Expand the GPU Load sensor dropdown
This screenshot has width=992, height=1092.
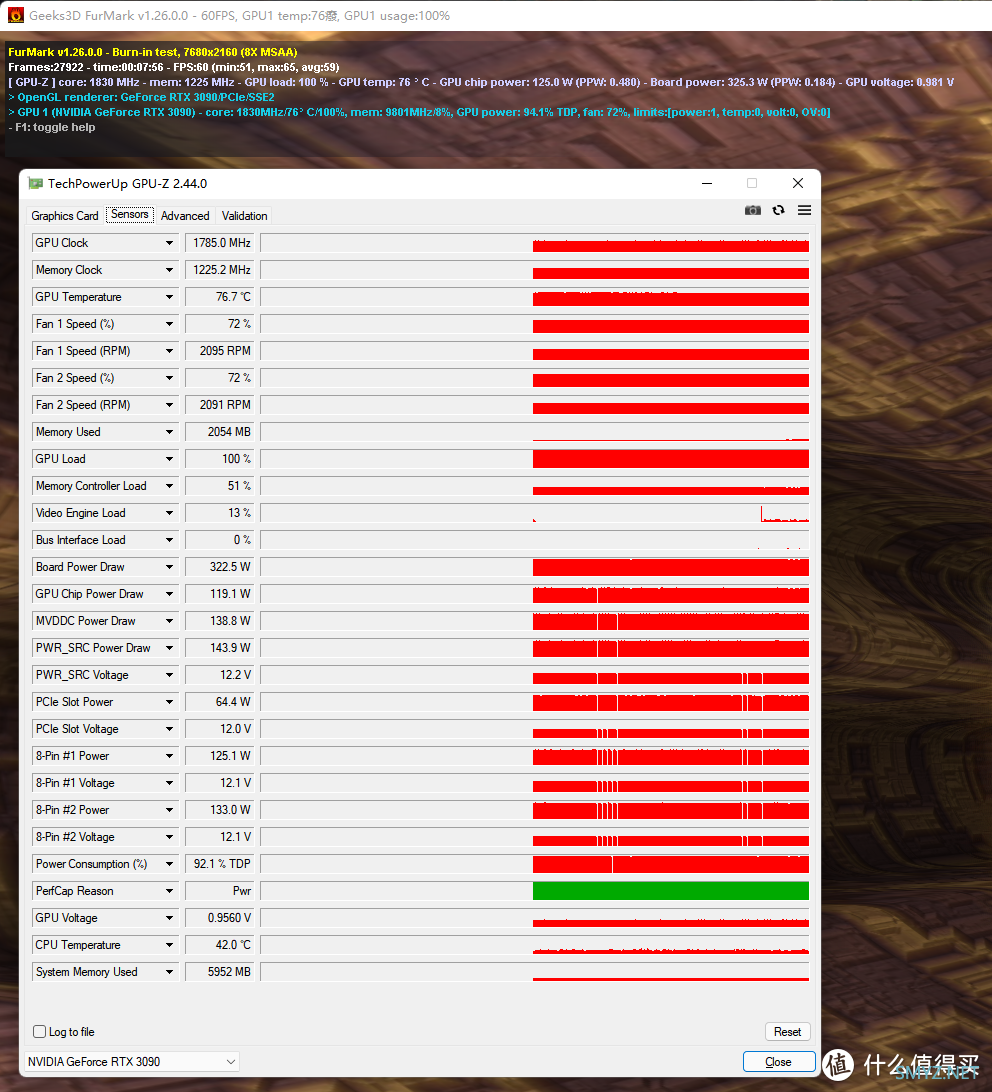pos(169,459)
